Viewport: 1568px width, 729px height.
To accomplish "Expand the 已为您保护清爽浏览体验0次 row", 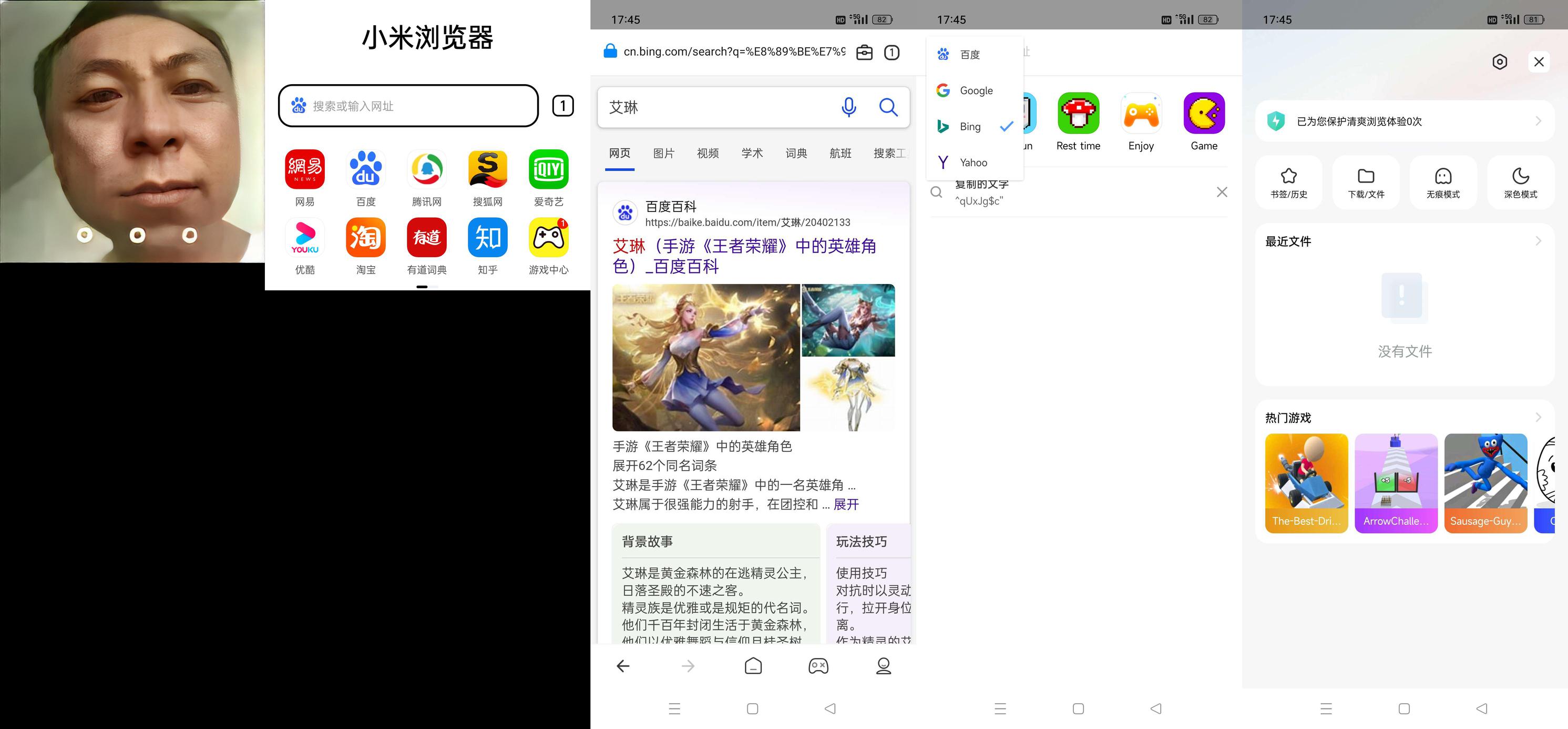I will click(1404, 121).
